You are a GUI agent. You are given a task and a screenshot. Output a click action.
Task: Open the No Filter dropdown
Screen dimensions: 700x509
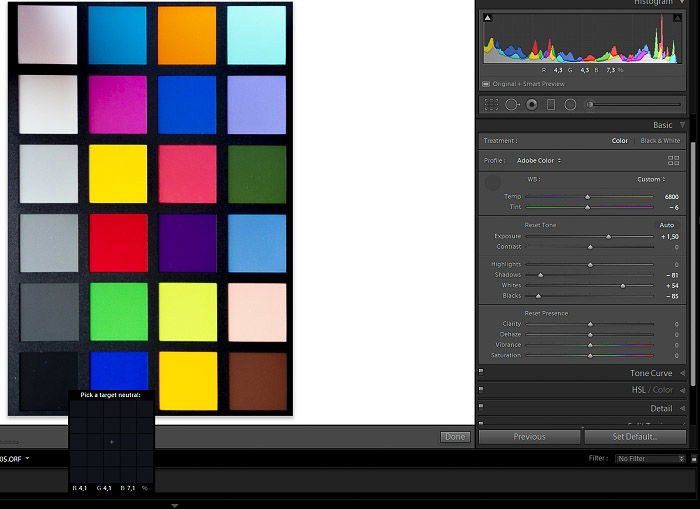pos(650,458)
